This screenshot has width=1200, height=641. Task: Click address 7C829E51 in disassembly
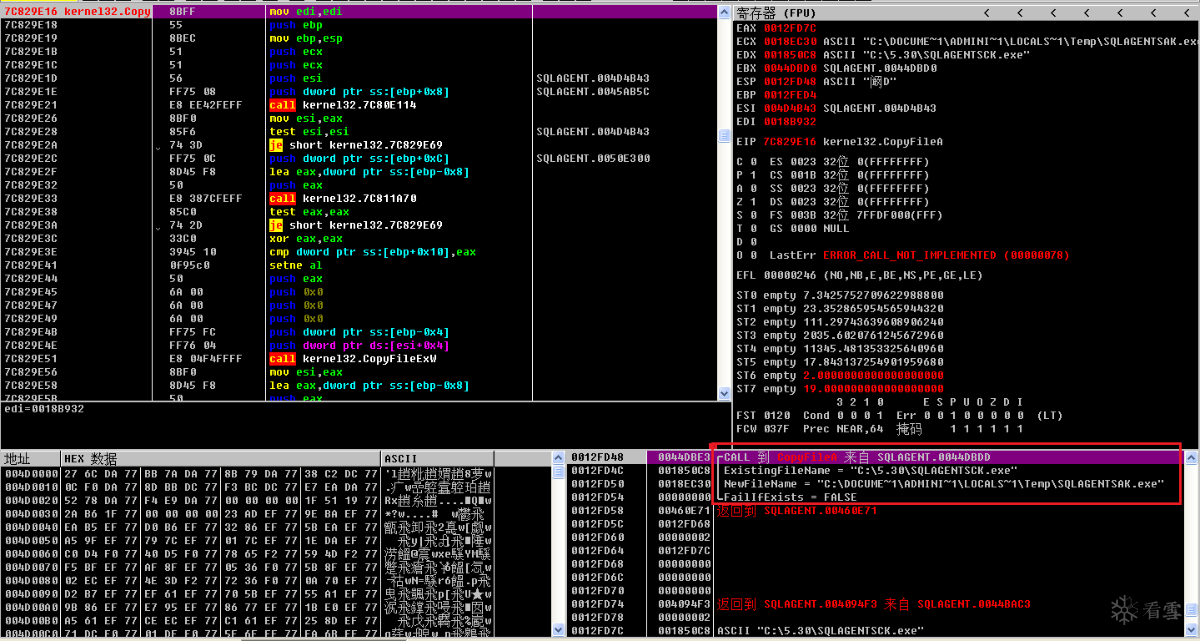[x=31, y=358]
